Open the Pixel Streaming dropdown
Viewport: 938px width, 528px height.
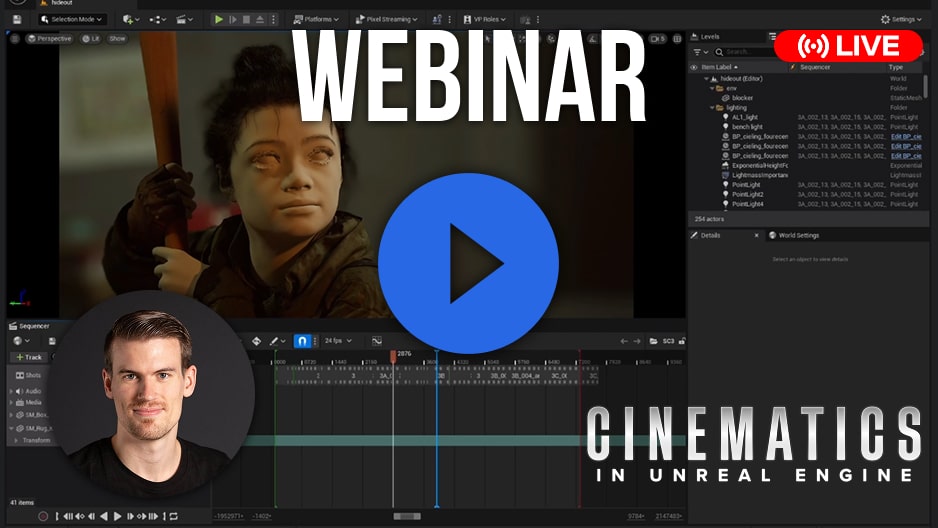tap(386, 20)
